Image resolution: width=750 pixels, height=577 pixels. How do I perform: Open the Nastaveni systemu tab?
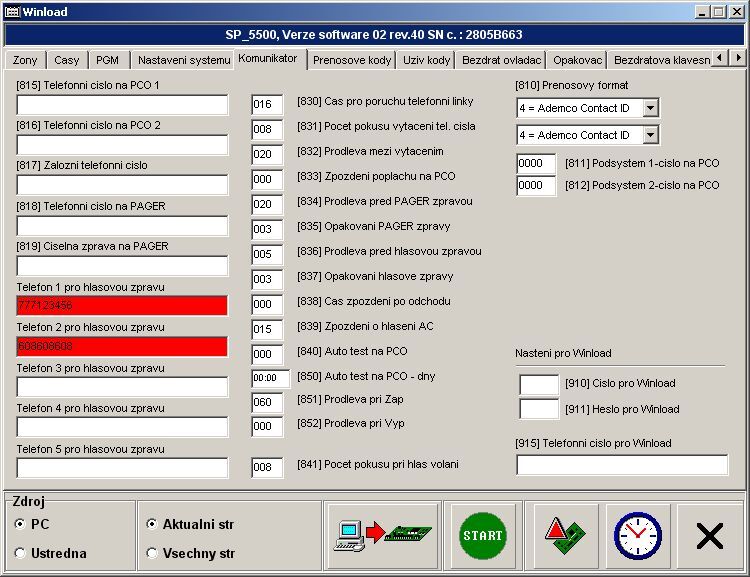[183, 60]
